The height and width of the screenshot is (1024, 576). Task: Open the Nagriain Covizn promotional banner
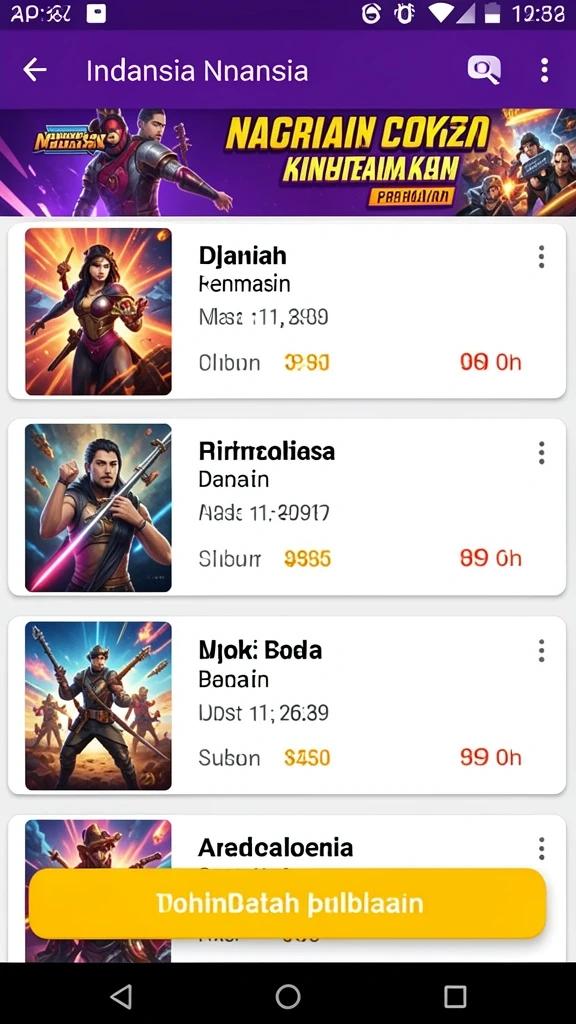(x=288, y=162)
